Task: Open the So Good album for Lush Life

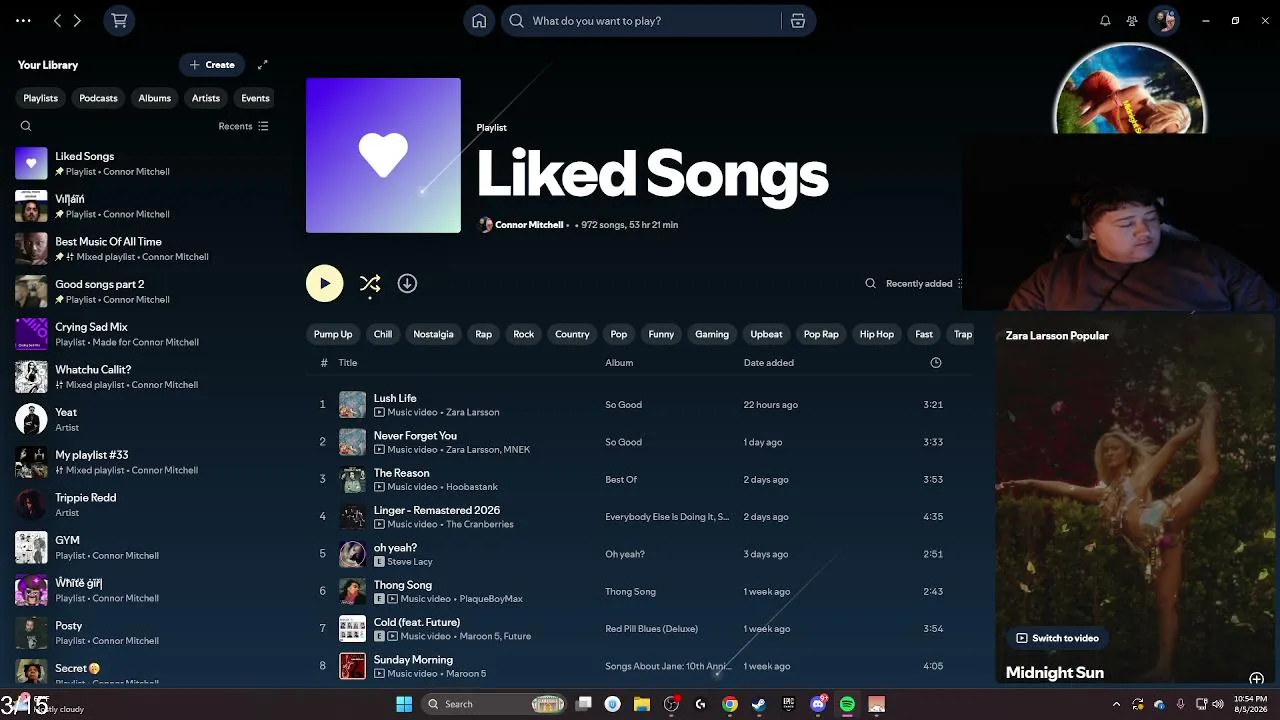Action: click(623, 405)
